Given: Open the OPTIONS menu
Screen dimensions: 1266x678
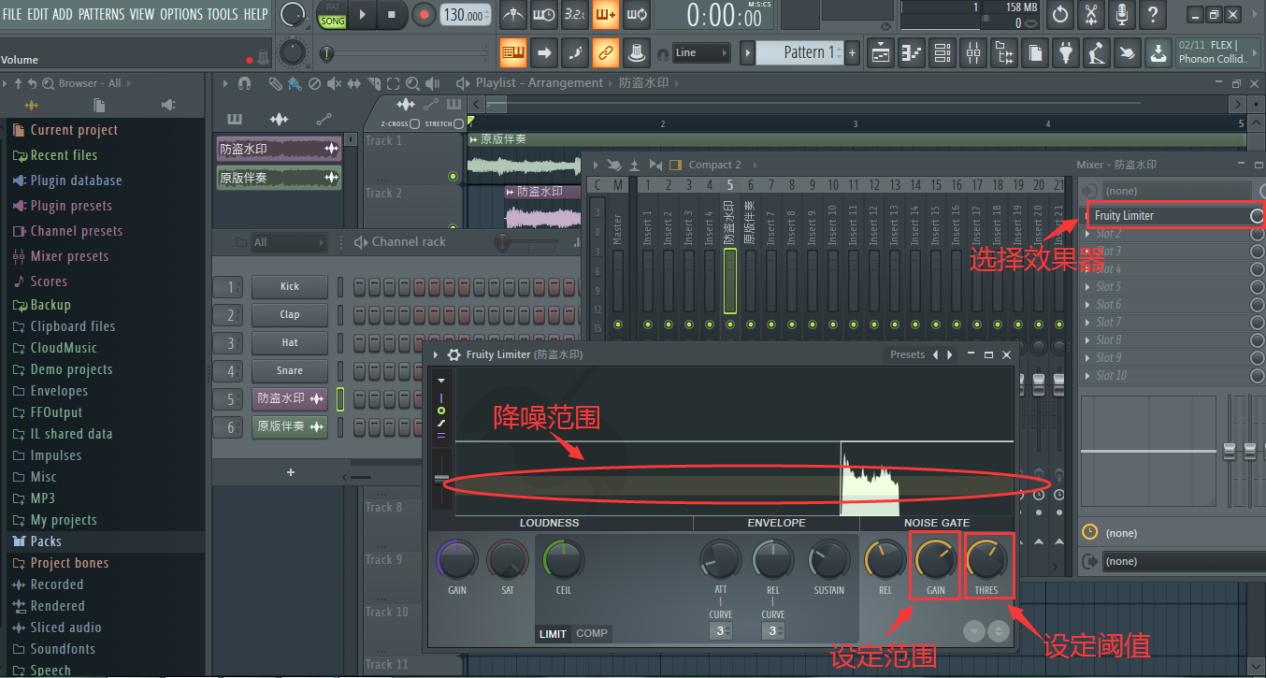Looking at the screenshot, I should (x=181, y=14).
